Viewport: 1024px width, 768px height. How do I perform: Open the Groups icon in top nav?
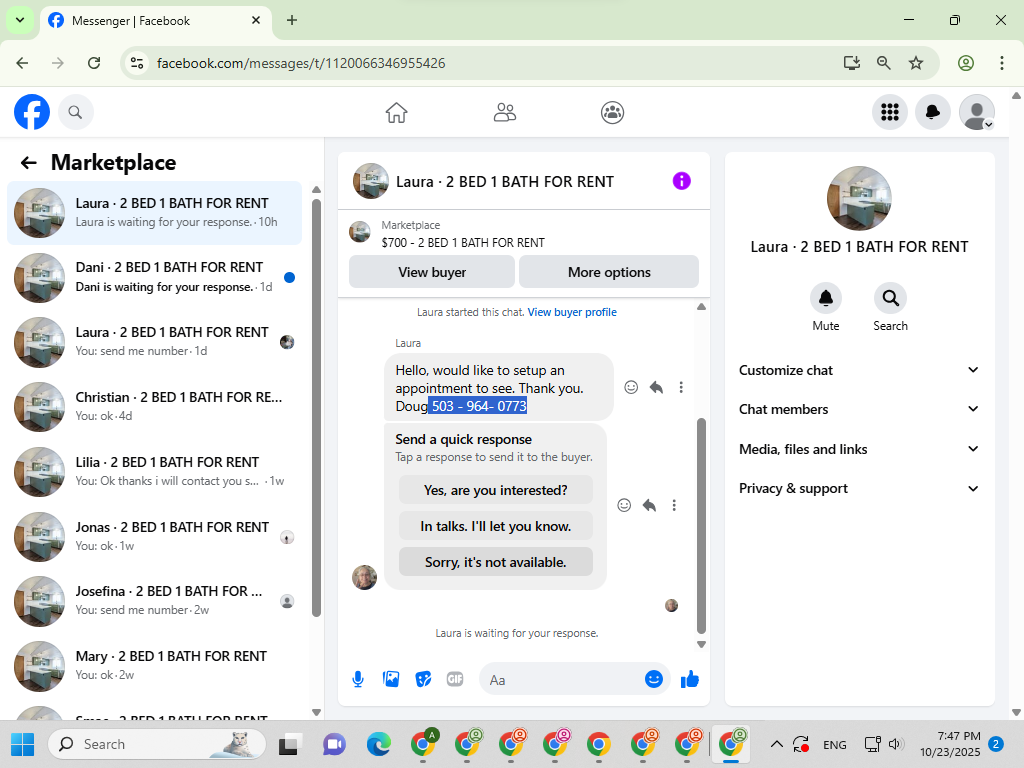[x=612, y=112]
